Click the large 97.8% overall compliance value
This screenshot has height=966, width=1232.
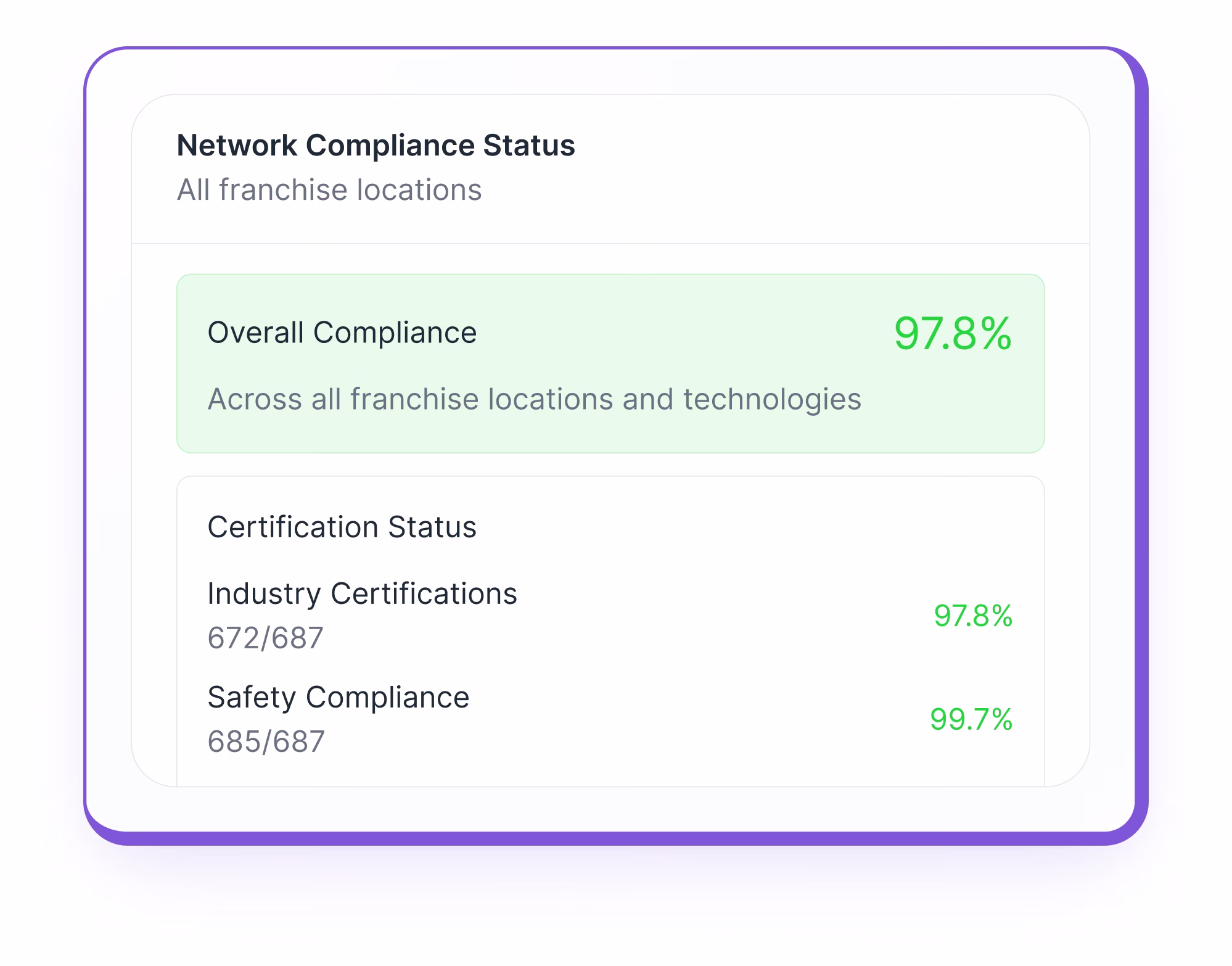pos(952,334)
